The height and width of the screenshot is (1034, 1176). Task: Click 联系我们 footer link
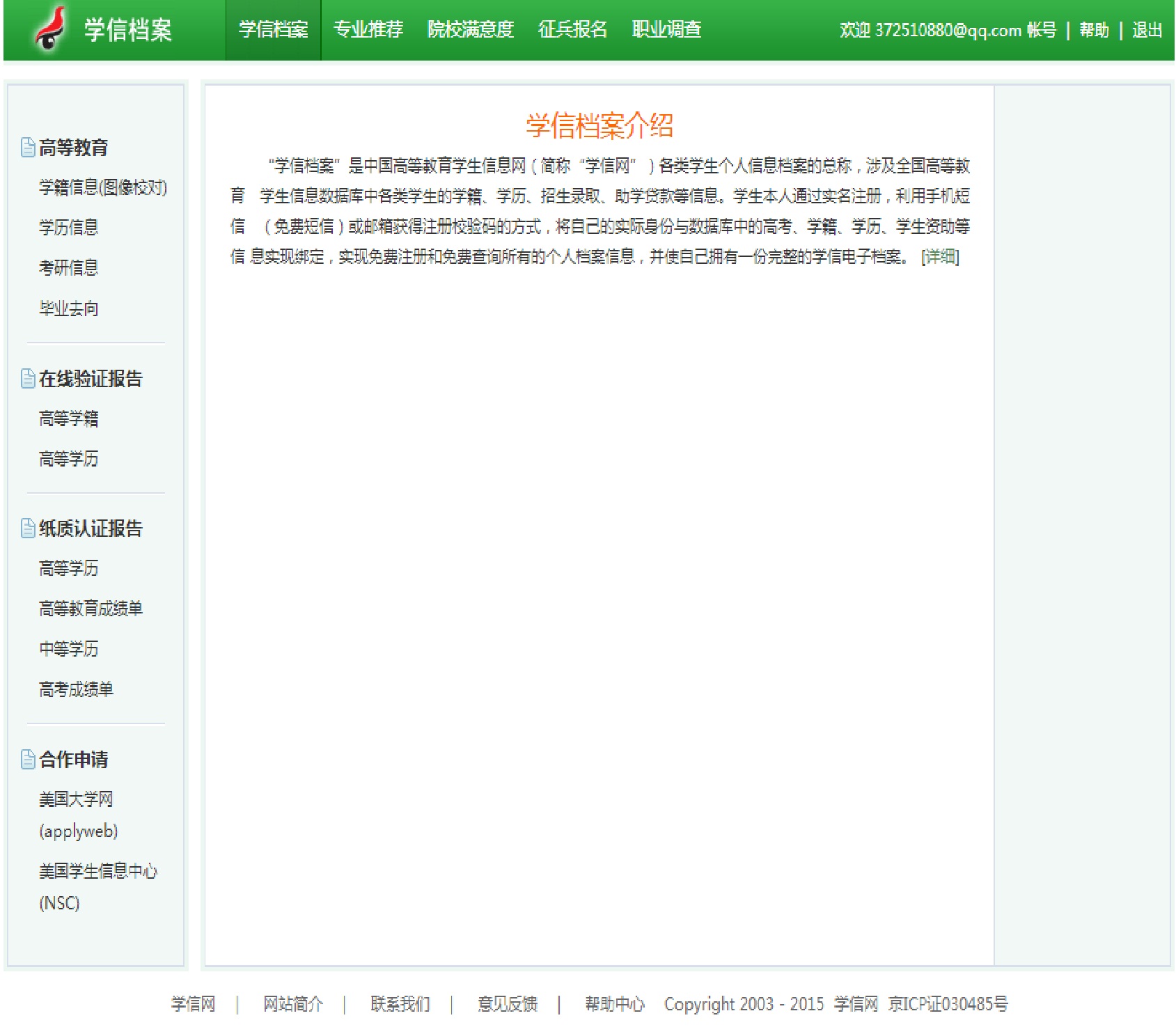(400, 1004)
